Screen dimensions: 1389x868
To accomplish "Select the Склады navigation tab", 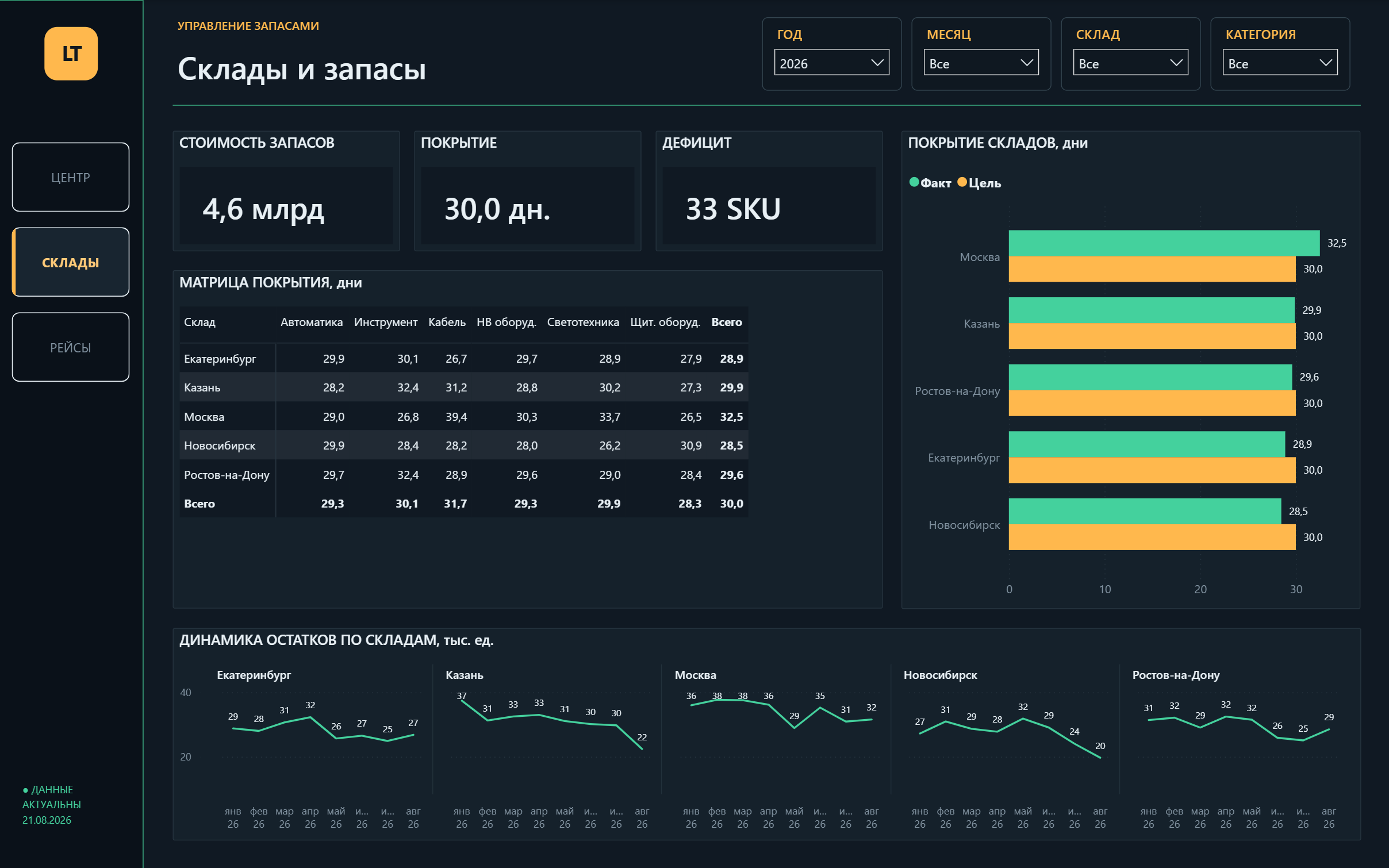I will click(71, 262).
